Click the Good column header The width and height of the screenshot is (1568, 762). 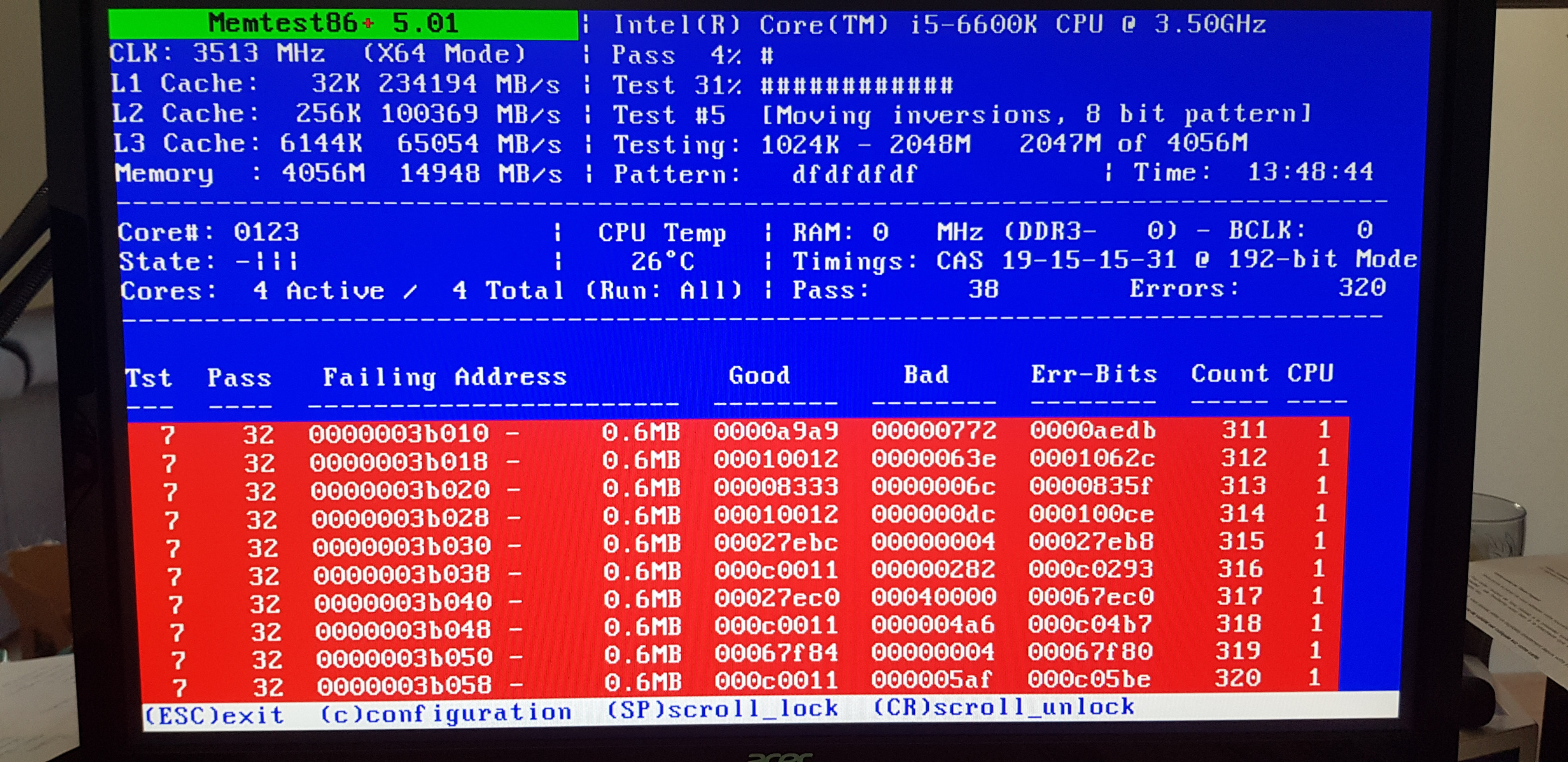(x=759, y=376)
